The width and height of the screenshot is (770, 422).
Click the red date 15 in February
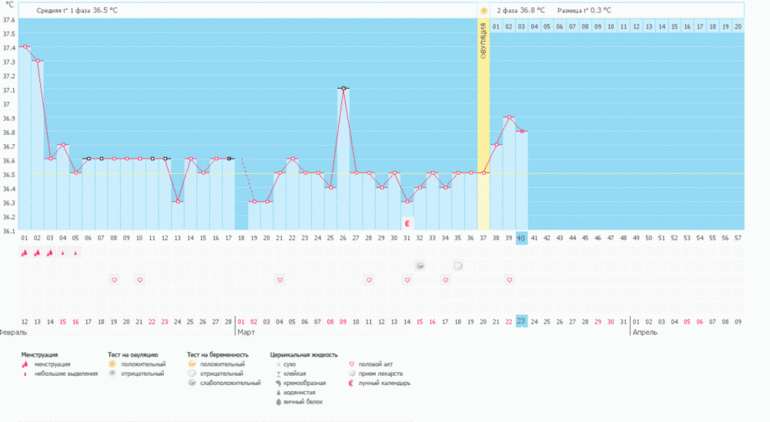click(62, 322)
